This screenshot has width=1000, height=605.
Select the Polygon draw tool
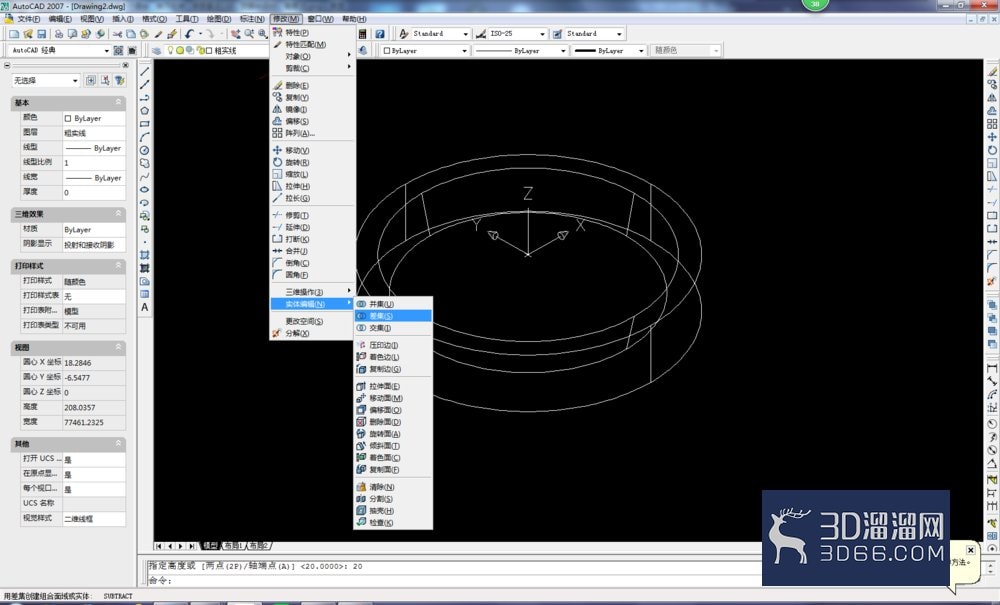[x=145, y=111]
